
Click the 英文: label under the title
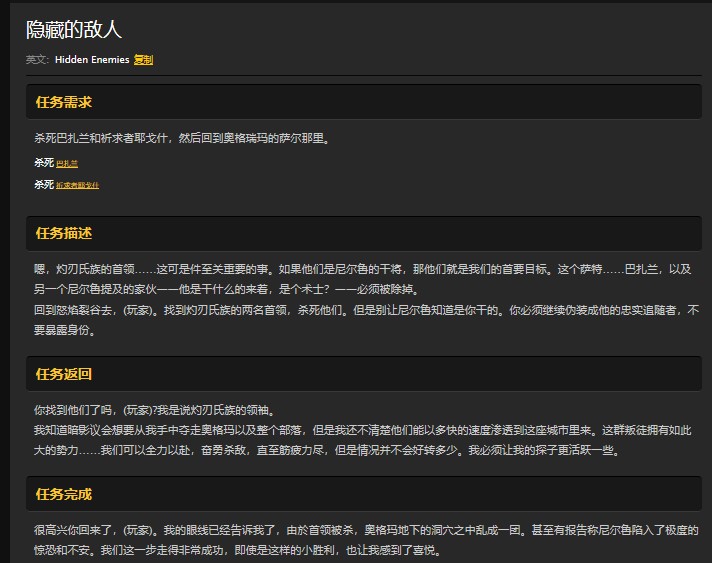(37, 60)
